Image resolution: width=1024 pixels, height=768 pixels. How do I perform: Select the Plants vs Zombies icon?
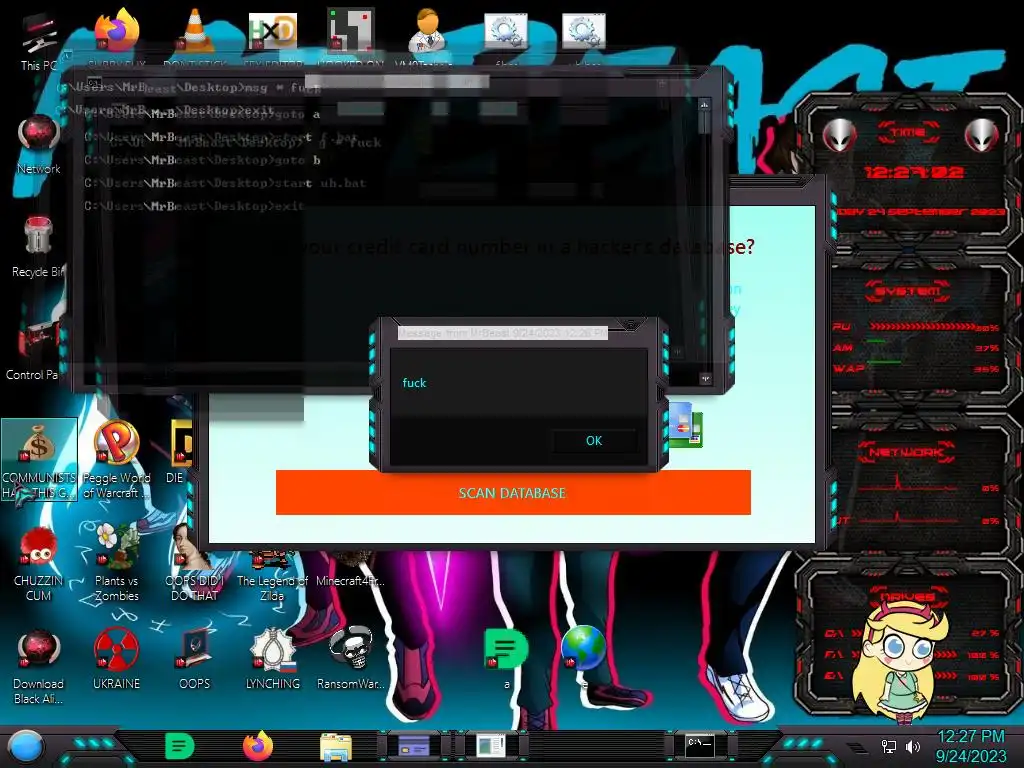(x=116, y=564)
